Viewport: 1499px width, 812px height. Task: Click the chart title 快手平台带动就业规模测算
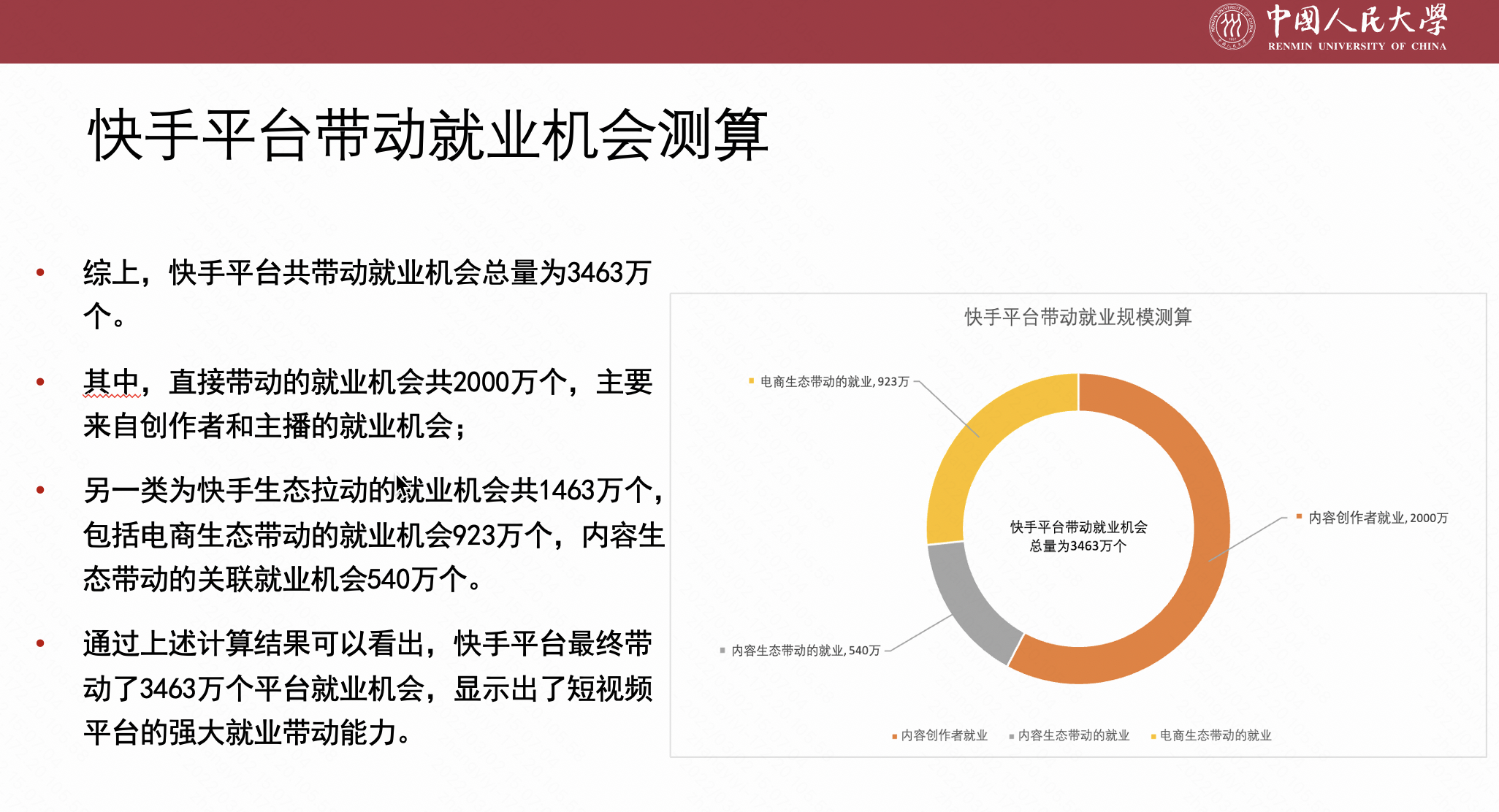[1077, 317]
